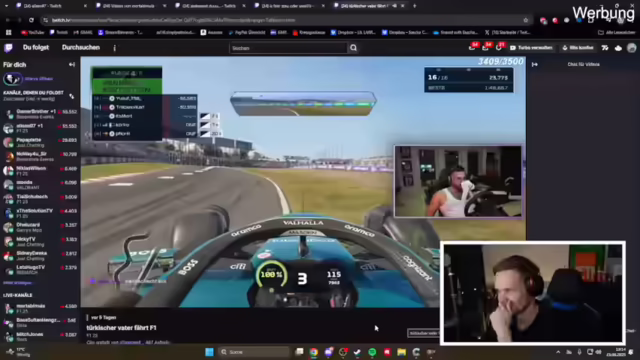Open the Whispers icon in the Twitch header
The height and width of the screenshot is (360, 640).
tap(498, 48)
